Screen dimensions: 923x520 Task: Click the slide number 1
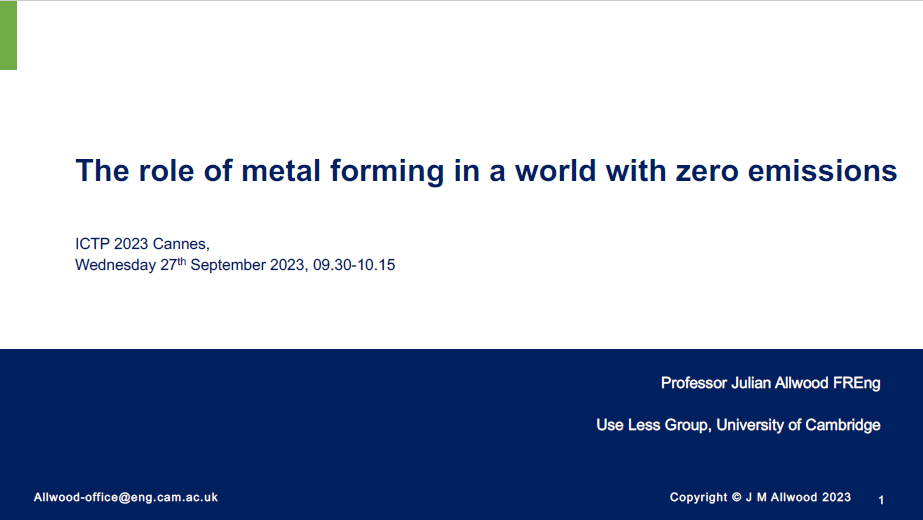click(881, 500)
